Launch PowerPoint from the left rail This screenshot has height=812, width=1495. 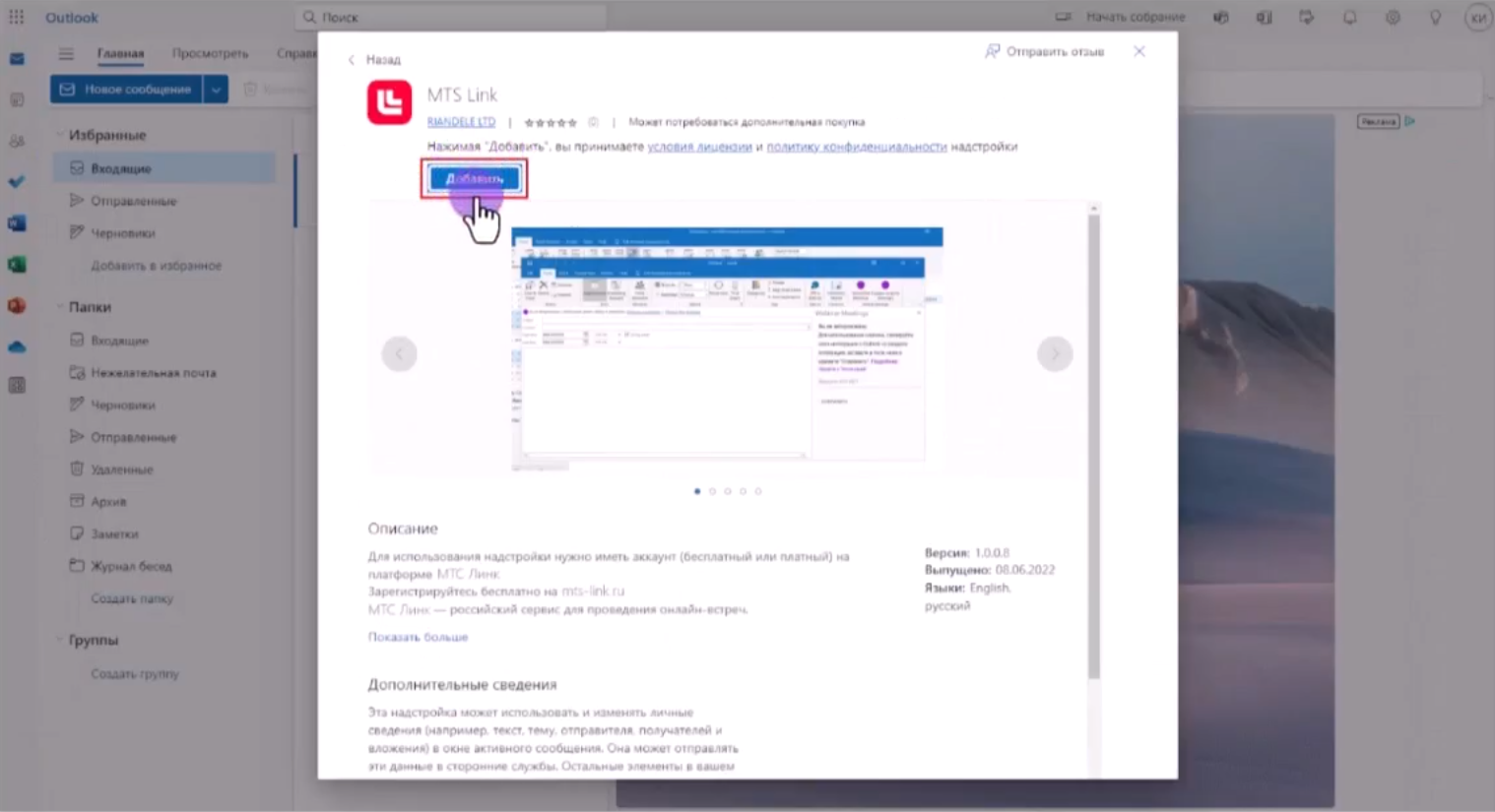tap(17, 306)
